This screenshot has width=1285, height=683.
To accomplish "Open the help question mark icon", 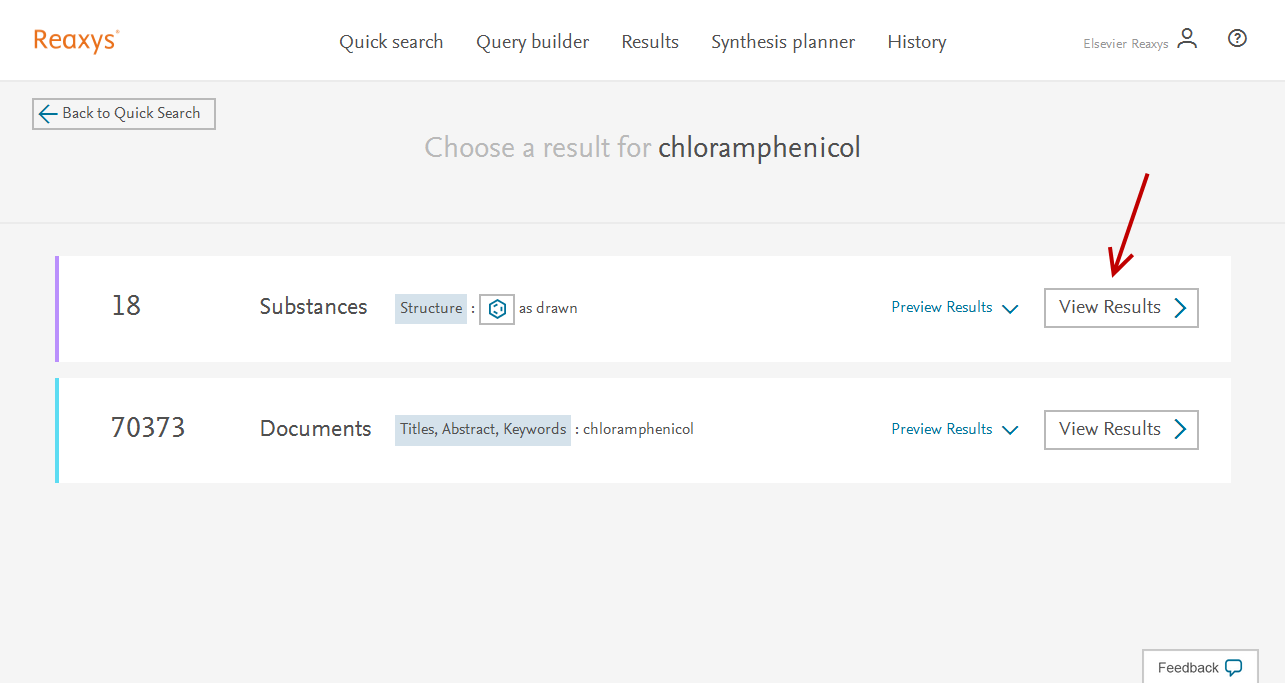I will [1237, 39].
